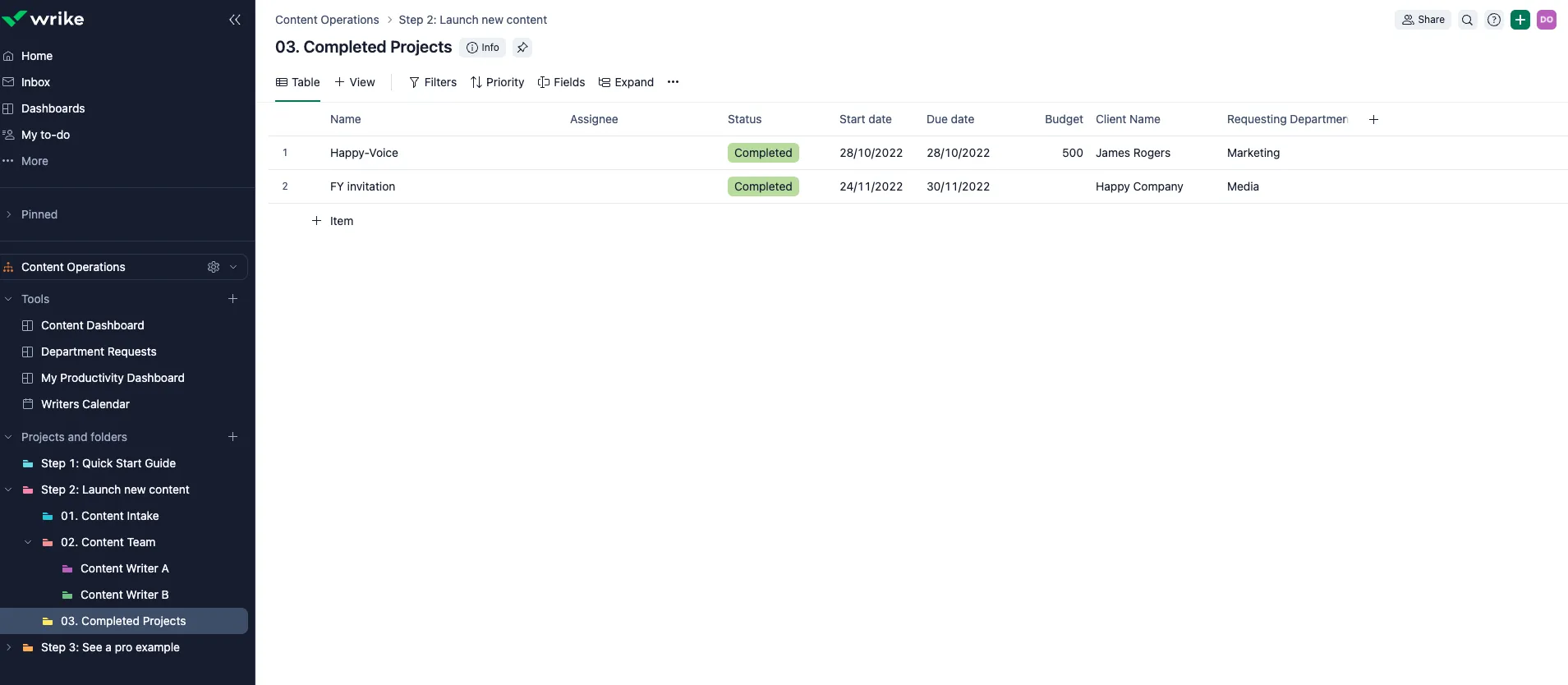Open help question mark icon
The width and height of the screenshot is (1568, 685).
pos(1494,20)
